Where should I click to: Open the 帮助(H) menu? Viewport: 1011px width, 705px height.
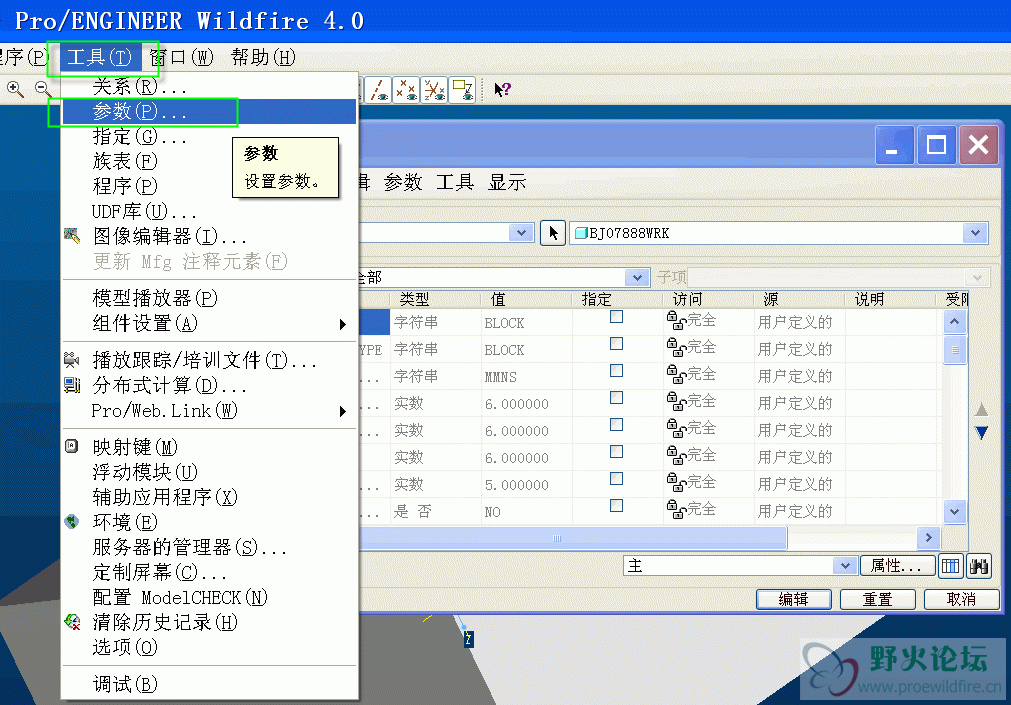point(263,57)
